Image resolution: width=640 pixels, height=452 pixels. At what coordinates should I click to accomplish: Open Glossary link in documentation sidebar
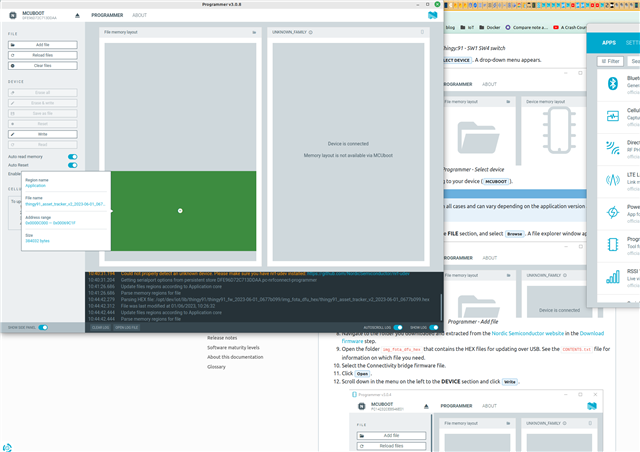(x=216, y=367)
